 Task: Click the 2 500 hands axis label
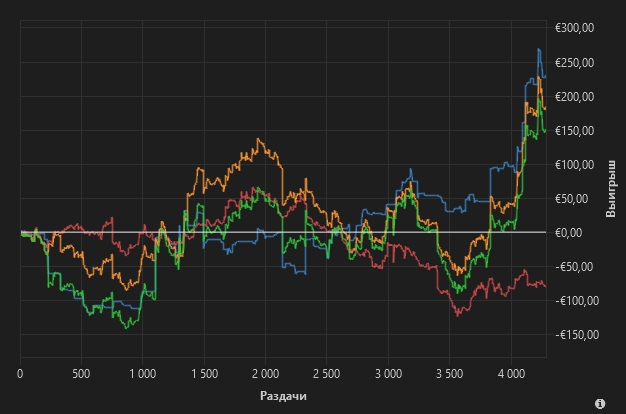(327, 374)
